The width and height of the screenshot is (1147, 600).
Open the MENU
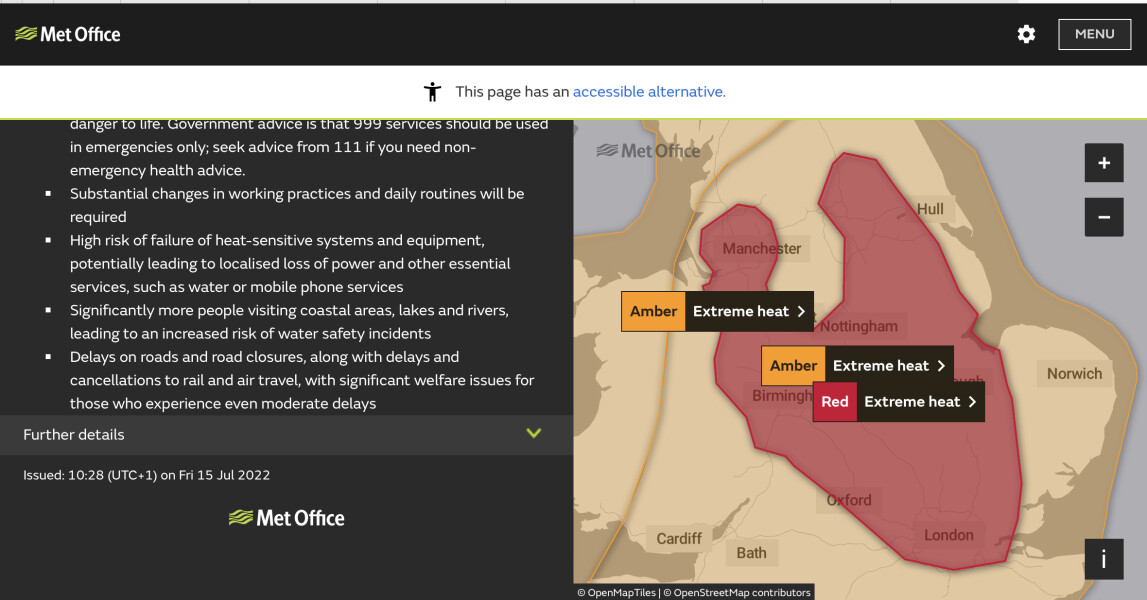pos(1094,34)
